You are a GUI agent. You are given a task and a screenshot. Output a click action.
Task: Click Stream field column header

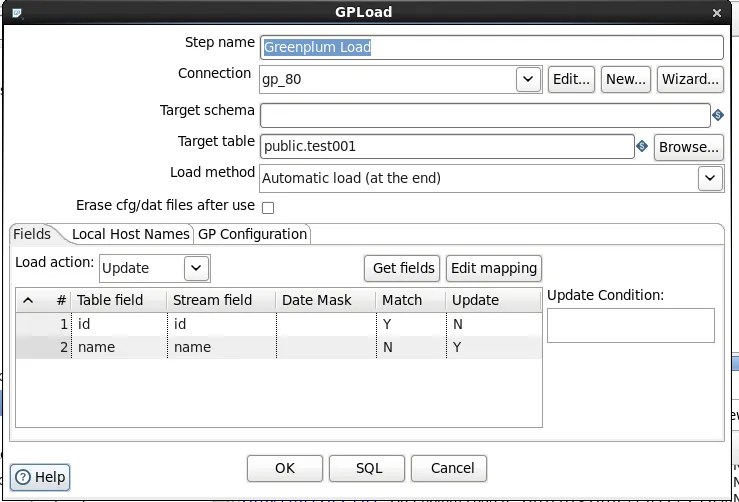[x=222, y=300]
